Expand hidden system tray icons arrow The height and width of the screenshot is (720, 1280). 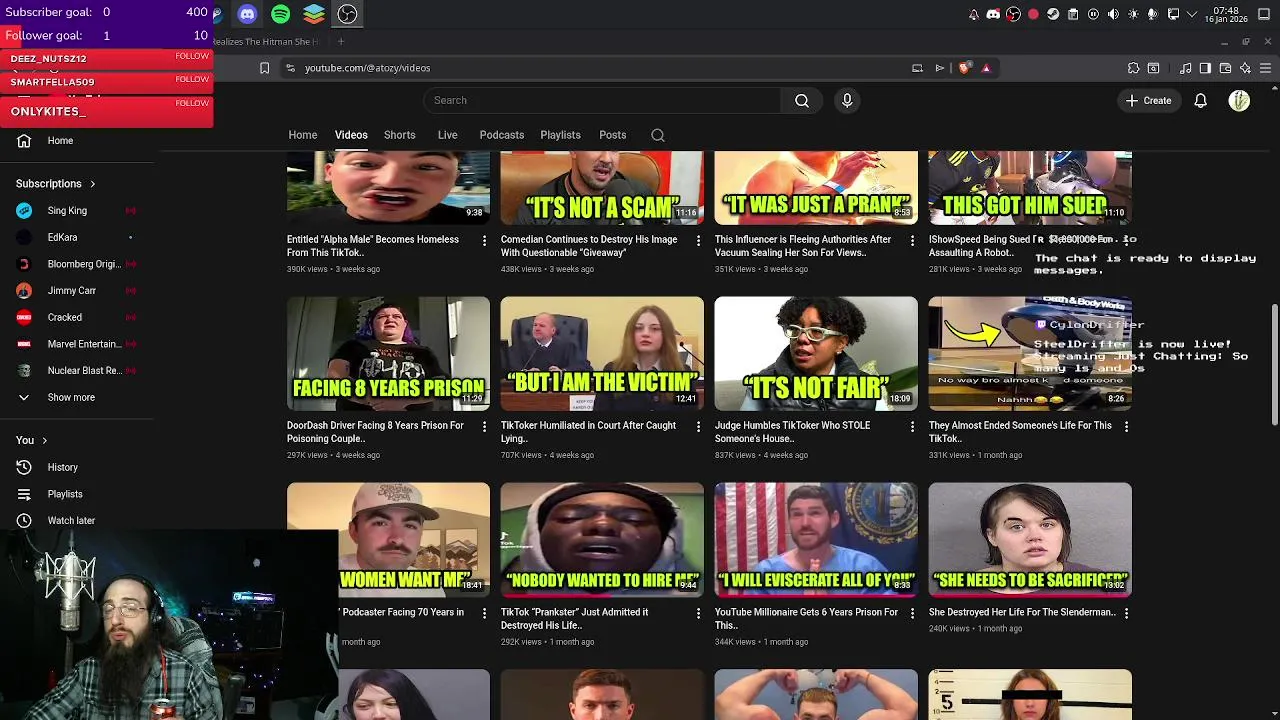pyautogui.click(x=1192, y=14)
